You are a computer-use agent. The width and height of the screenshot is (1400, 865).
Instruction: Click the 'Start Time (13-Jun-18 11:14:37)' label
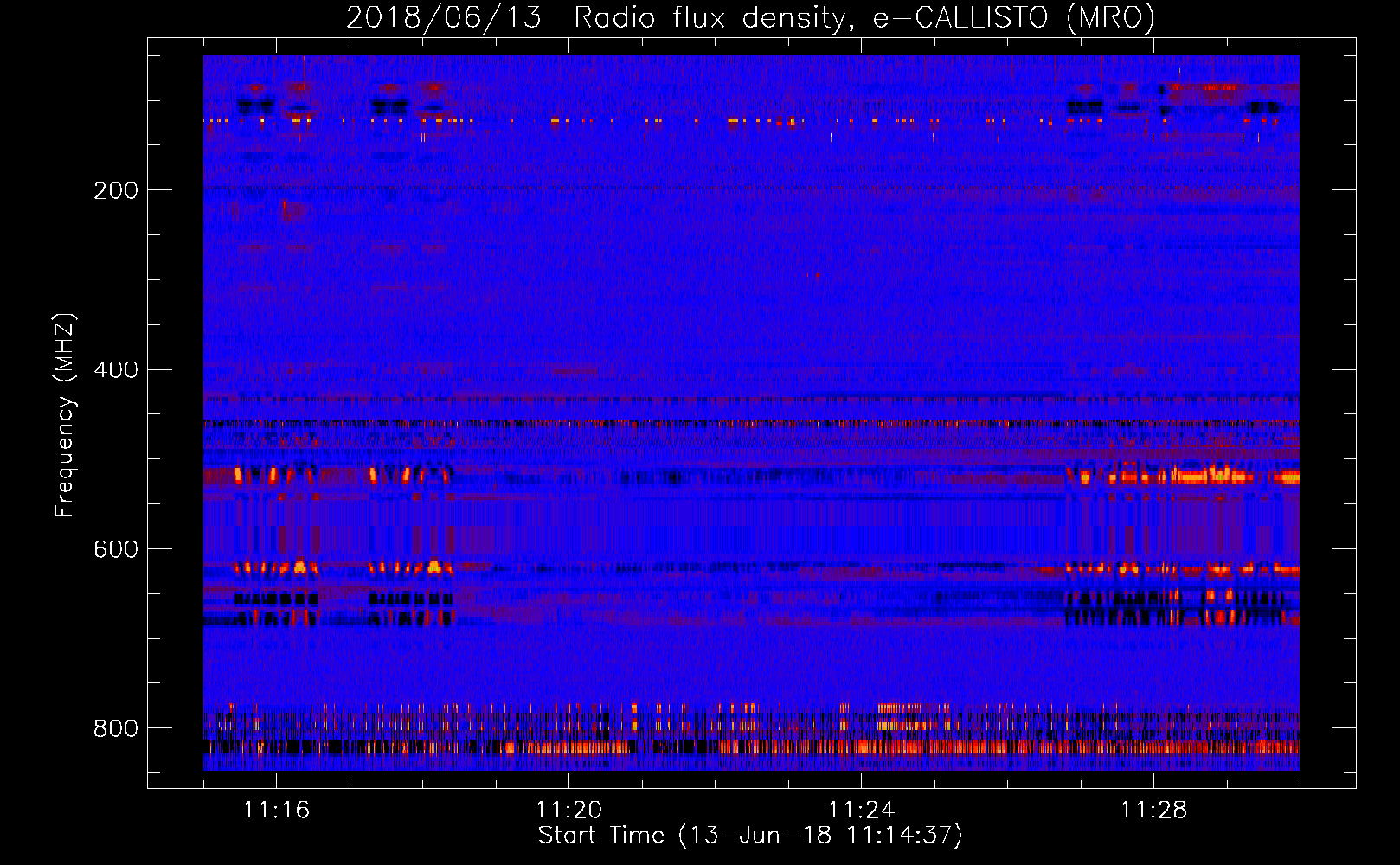750,836
